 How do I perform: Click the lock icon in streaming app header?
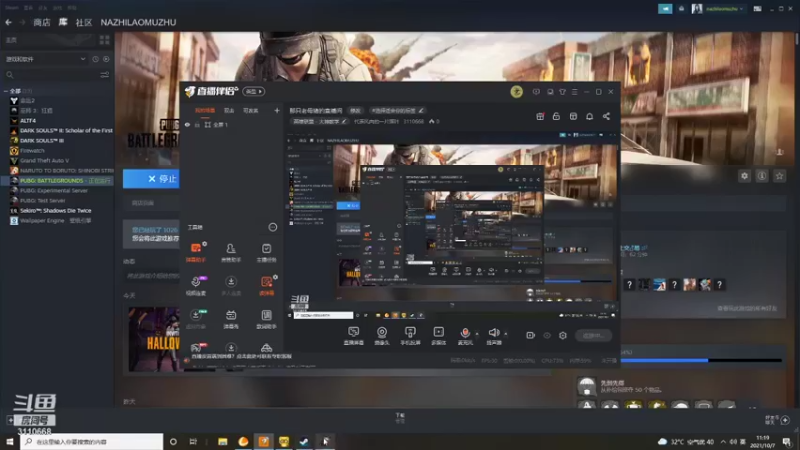click(556, 116)
